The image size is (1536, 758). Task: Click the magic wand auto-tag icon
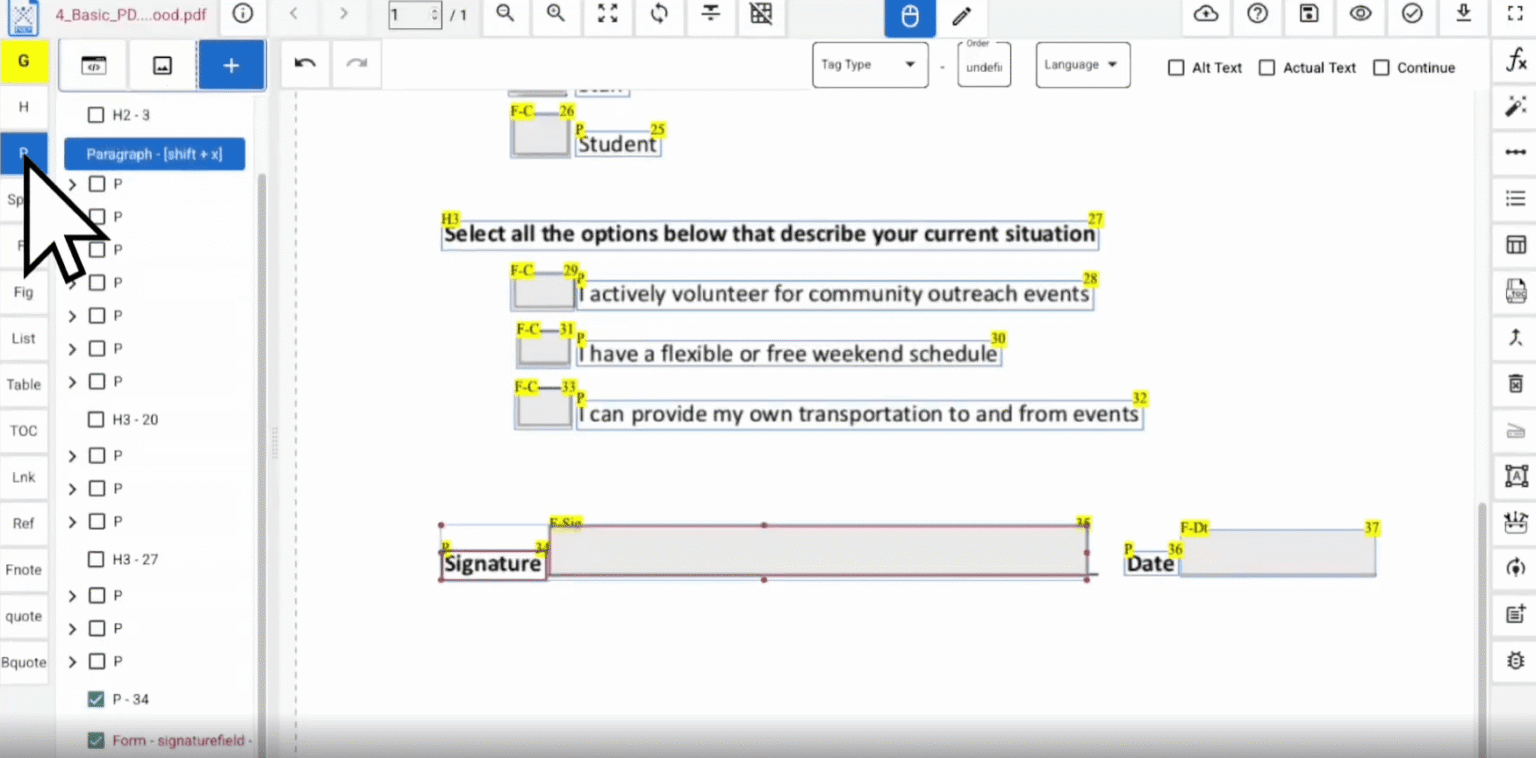[x=1516, y=106]
